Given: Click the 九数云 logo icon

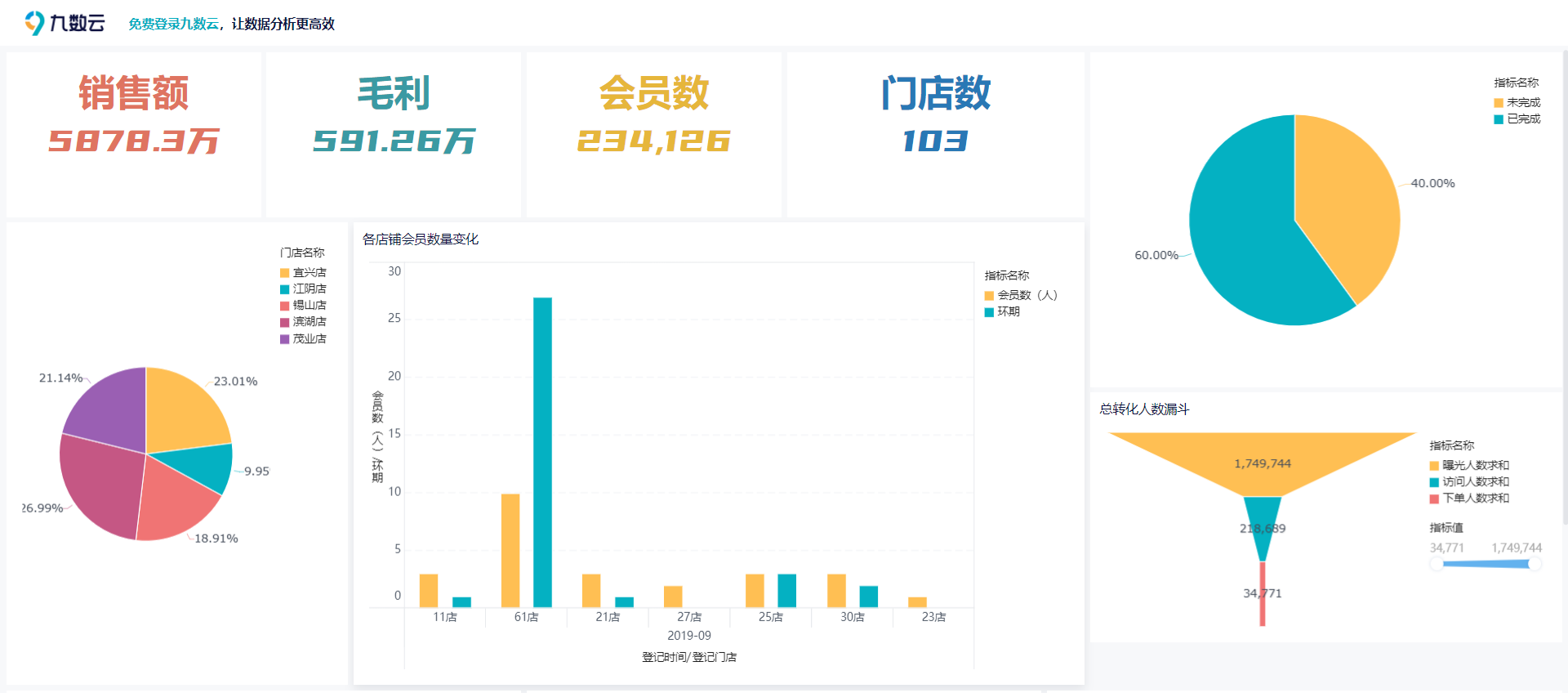Looking at the screenshot, I should point(34,23).
